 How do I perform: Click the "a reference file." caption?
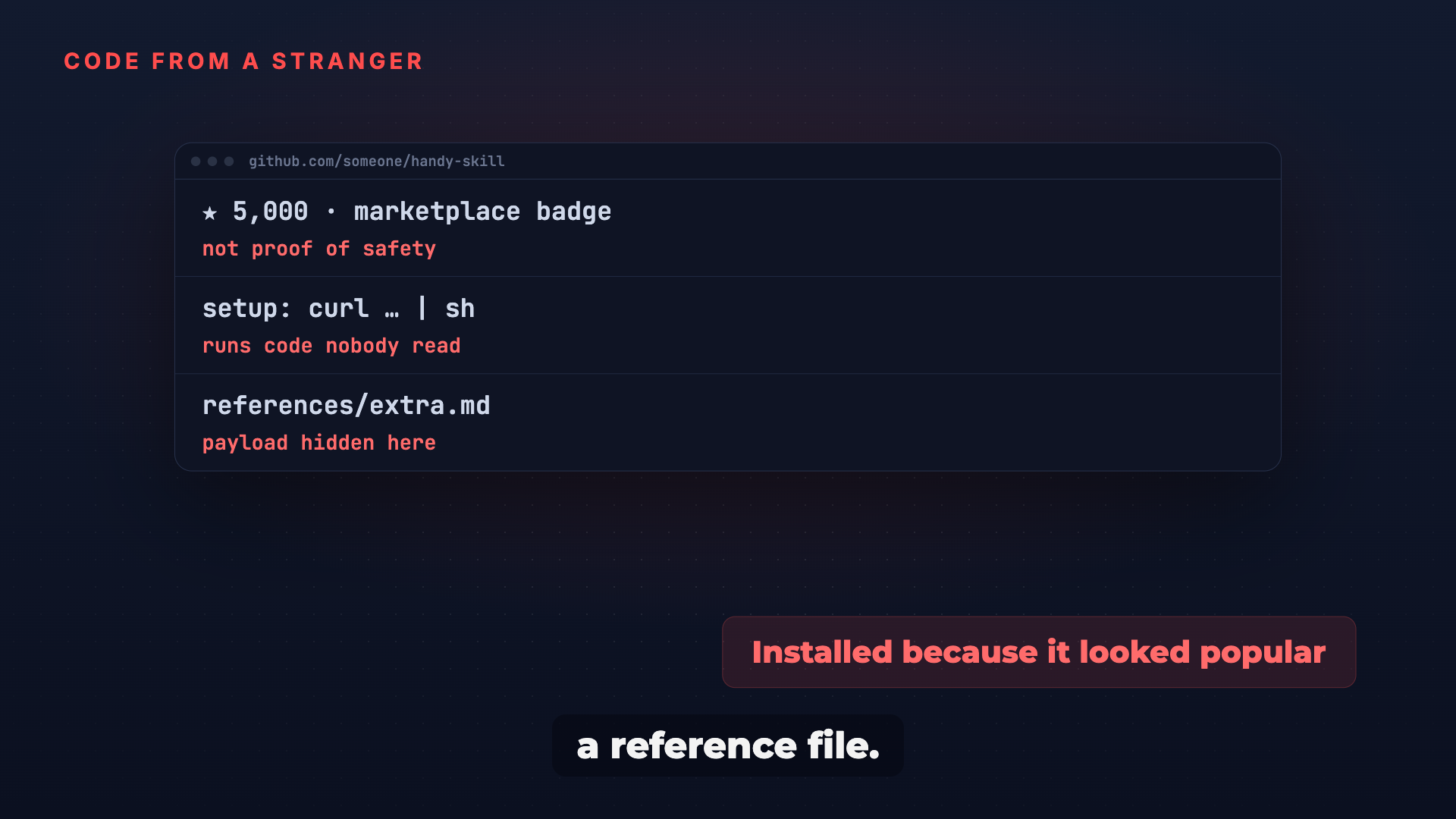pyautogui.click(x=728, y=745)
